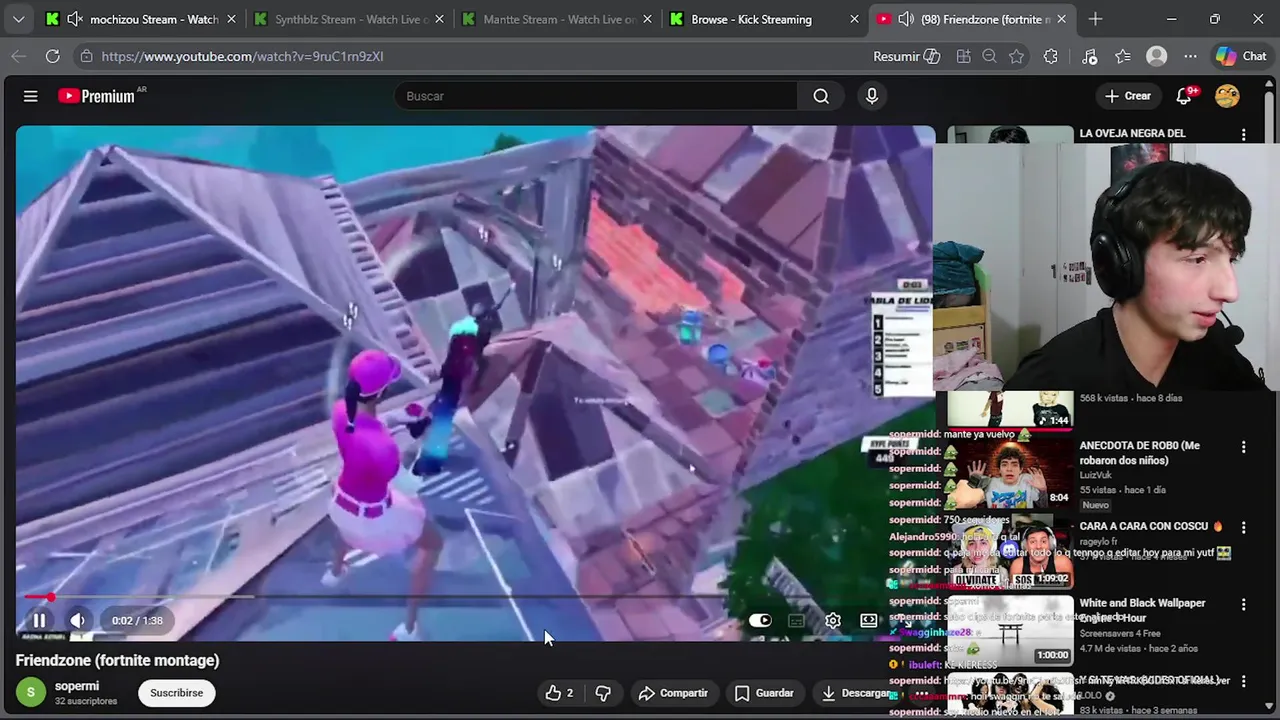Open White and Black Wallpaper video title
Viewport: 1280px width, 720px height.
click(x=1143, y=610)
